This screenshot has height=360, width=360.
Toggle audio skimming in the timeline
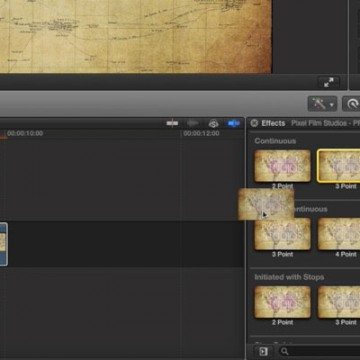coord(193,124)
